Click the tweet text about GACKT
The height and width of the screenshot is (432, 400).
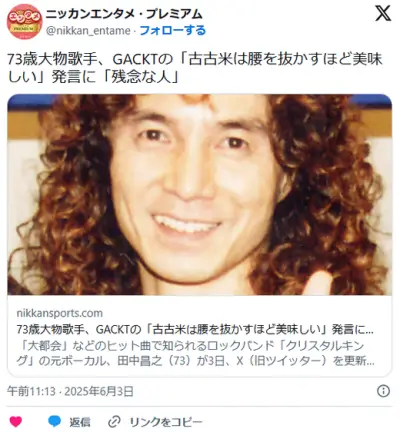(195, 68)
